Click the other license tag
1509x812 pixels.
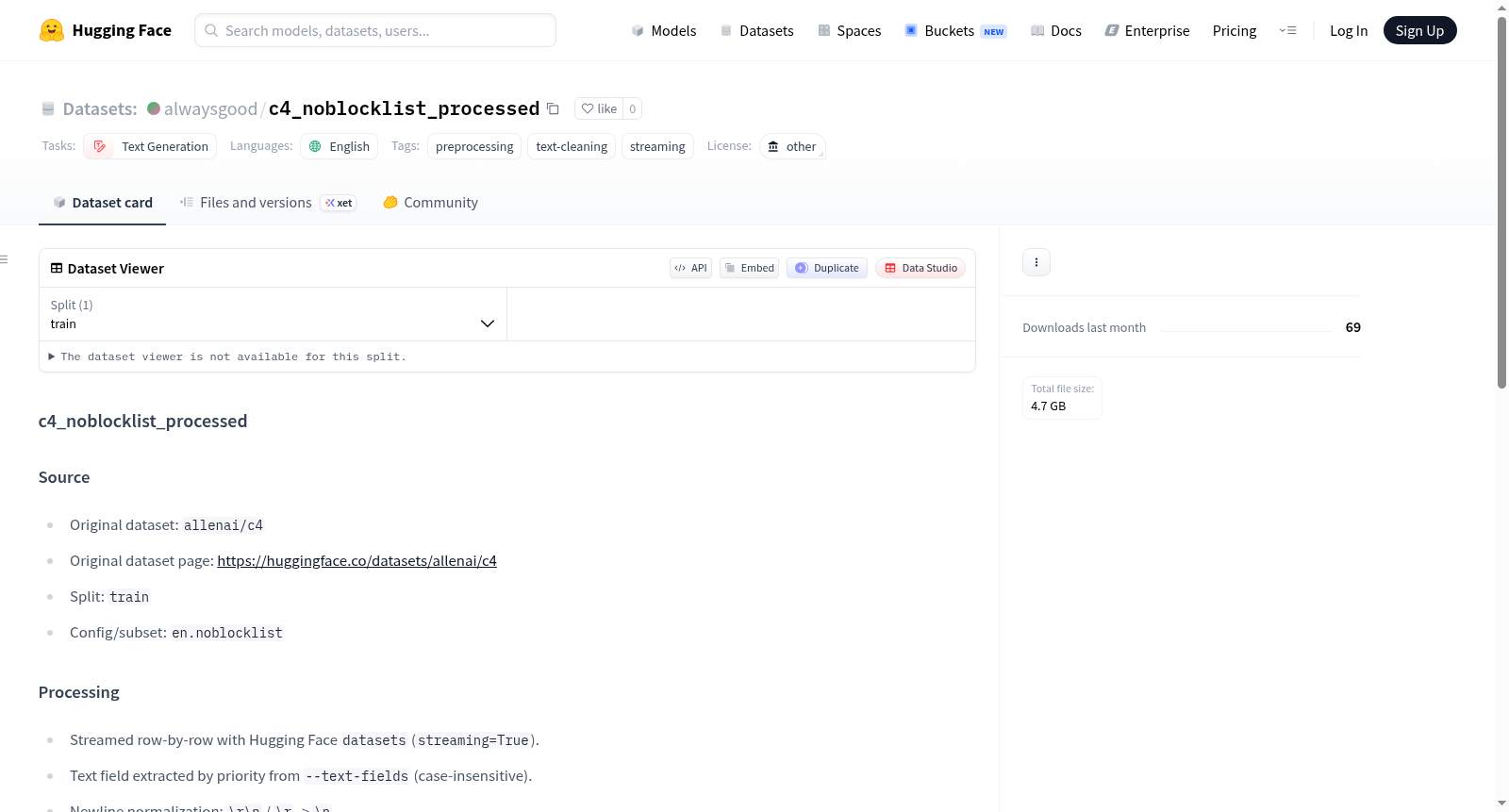click(792, 146)
